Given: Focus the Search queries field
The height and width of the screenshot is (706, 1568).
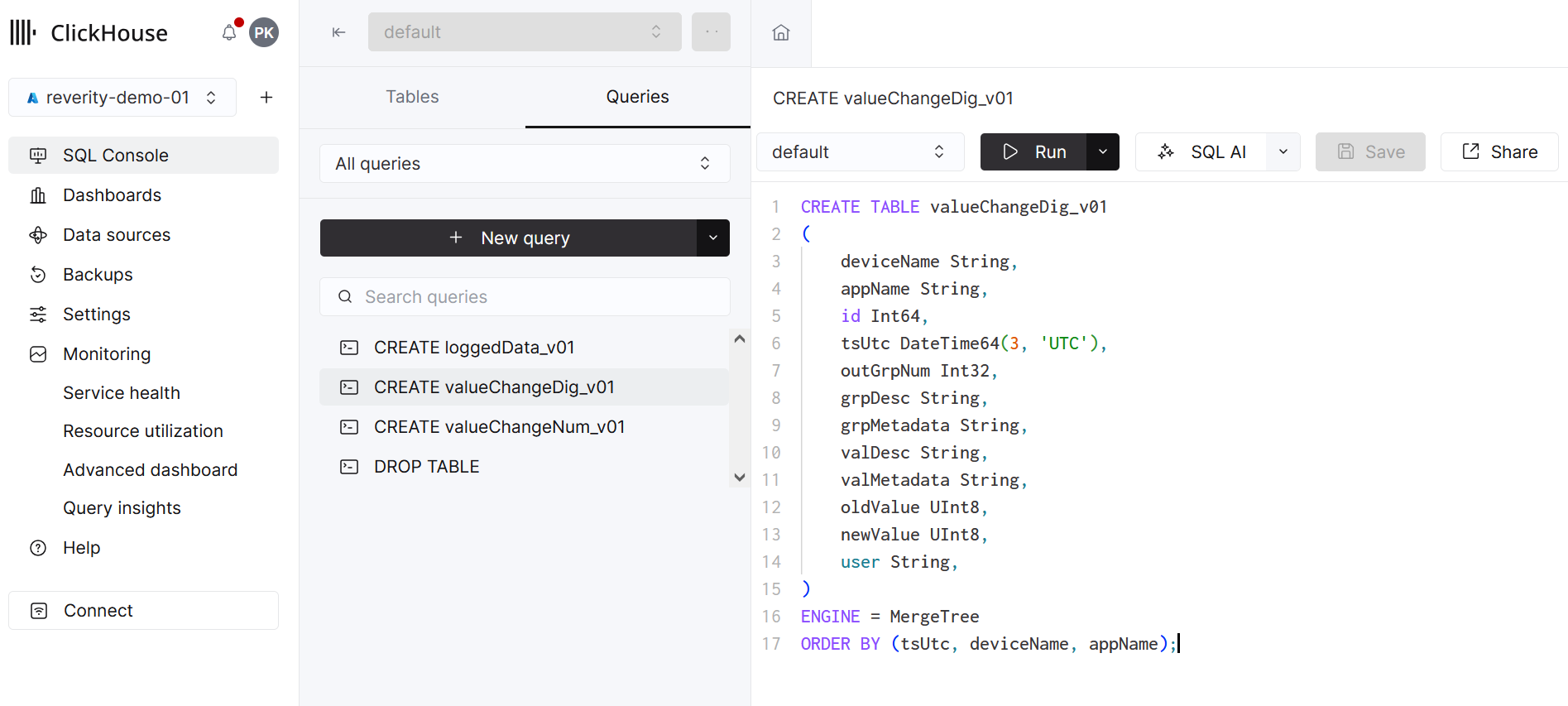Looking at the screenshot, I should point(525,296).
